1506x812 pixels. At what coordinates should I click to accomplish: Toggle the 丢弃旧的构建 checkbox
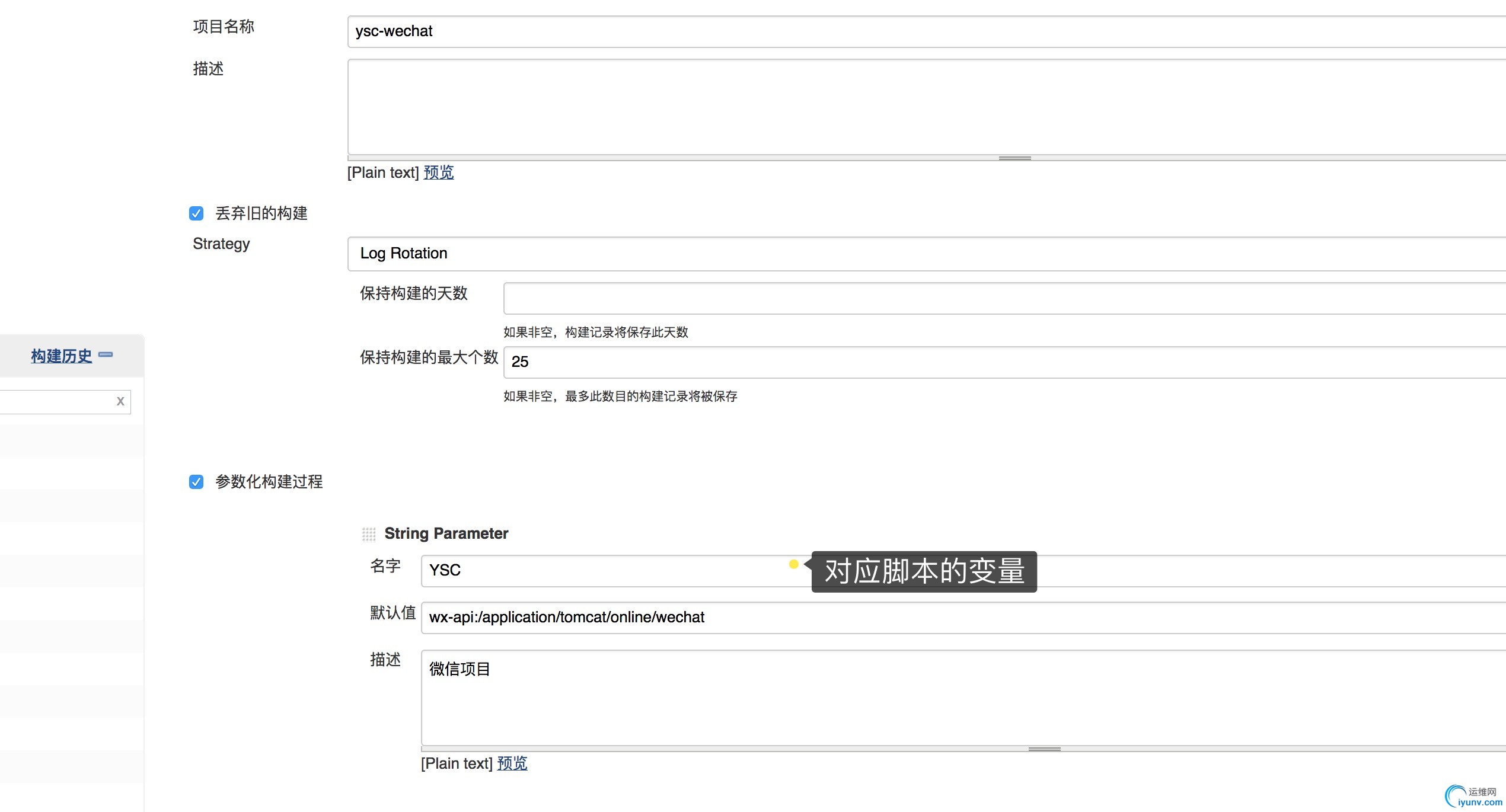pos(196,213)
